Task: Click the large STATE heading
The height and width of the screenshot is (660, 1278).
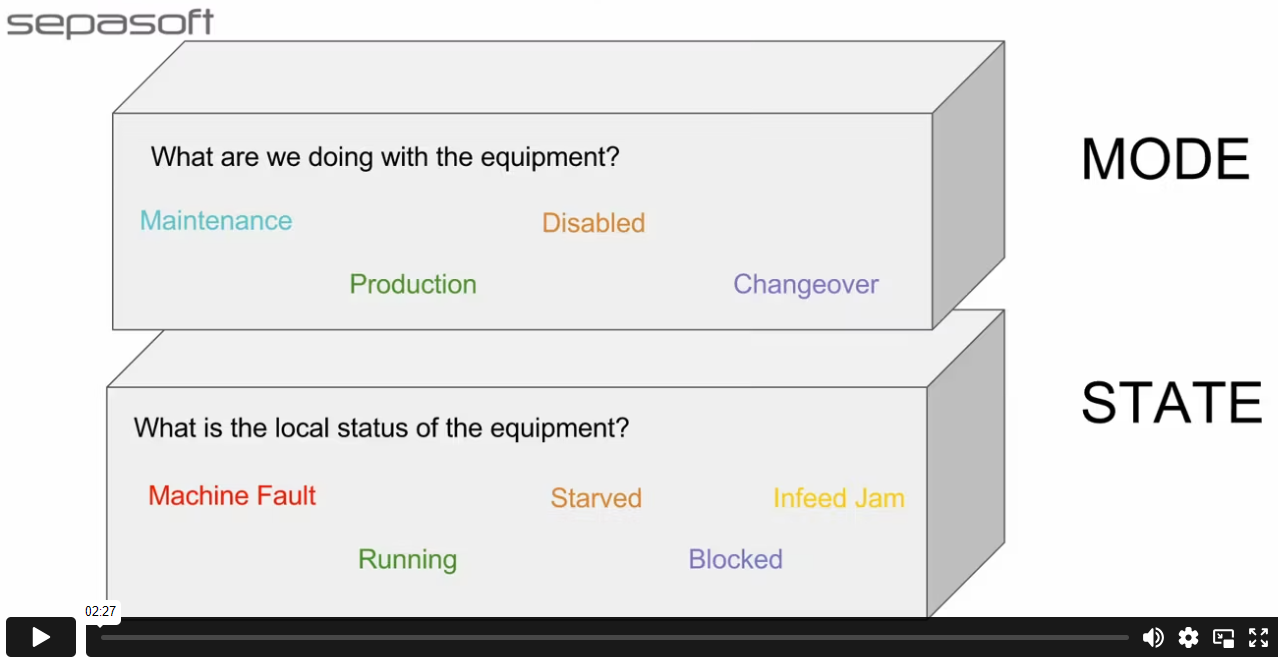Action: pyautogui.click(x=1172, y=402)
